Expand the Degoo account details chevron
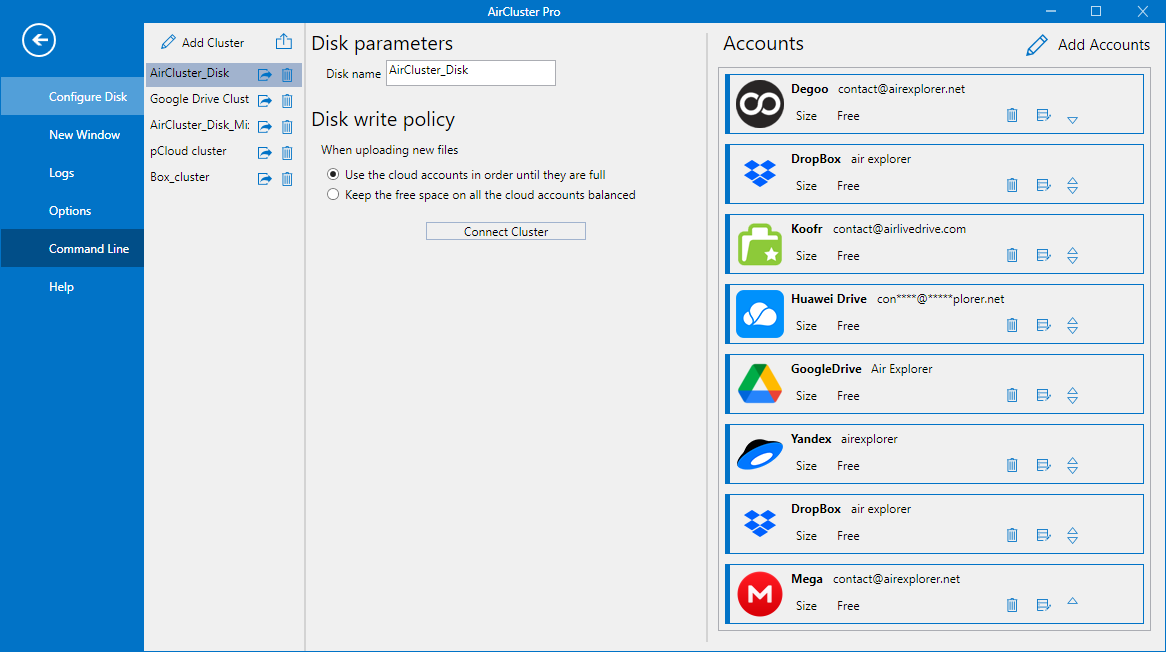The width and height of the screenshot is (1166, 652). (1072, 119)
